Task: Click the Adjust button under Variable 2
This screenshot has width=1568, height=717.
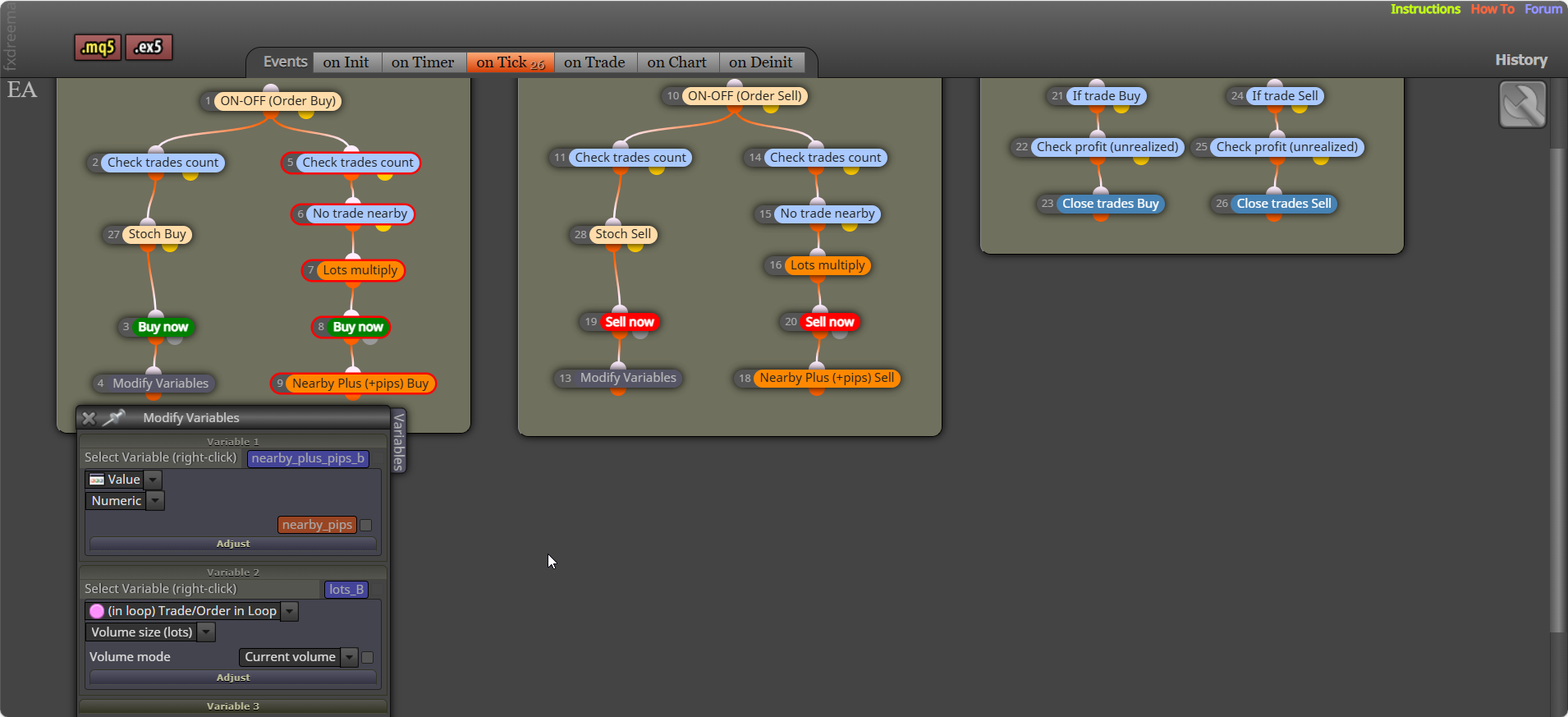Action: 233,678
